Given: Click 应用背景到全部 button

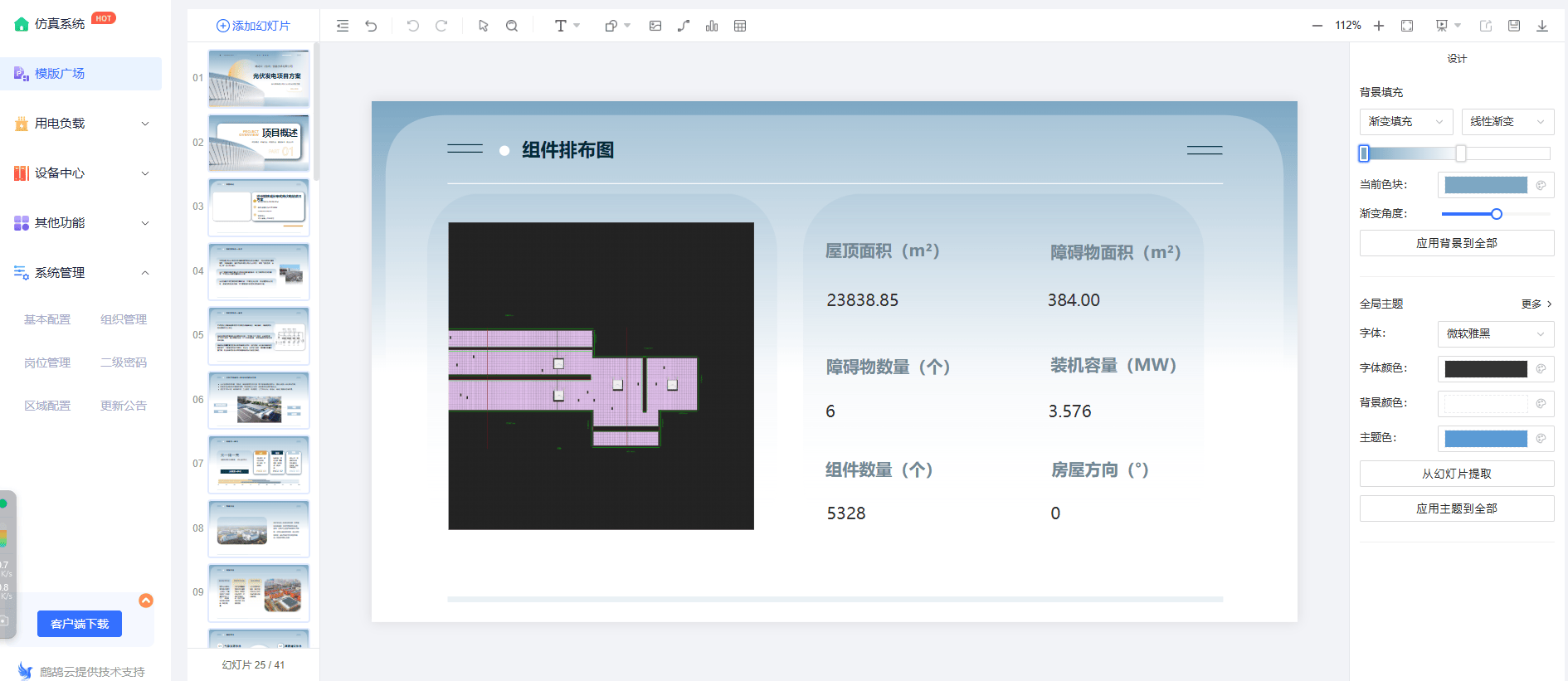Looking at the screenshot, I should click(1457, 243).
